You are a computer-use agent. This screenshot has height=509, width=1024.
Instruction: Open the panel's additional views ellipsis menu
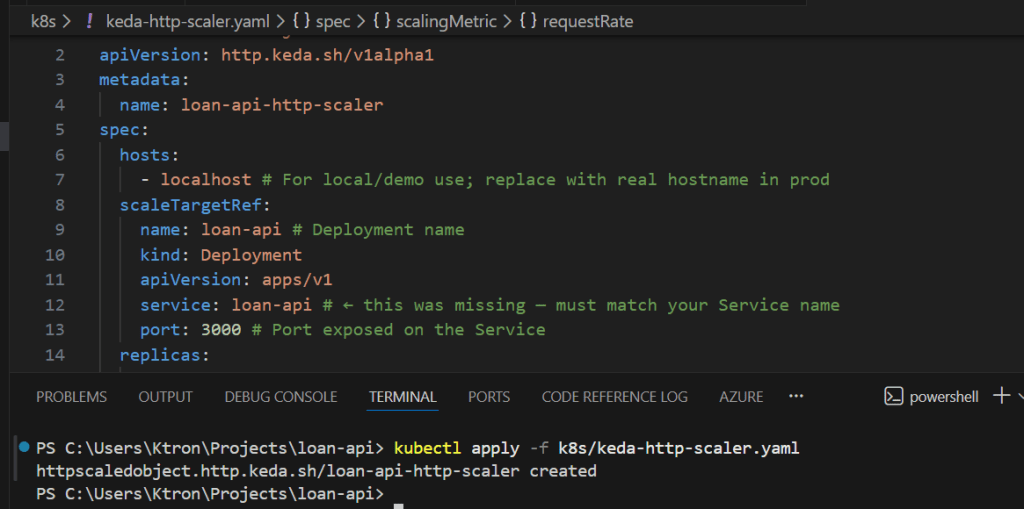[x=796, y=396]
